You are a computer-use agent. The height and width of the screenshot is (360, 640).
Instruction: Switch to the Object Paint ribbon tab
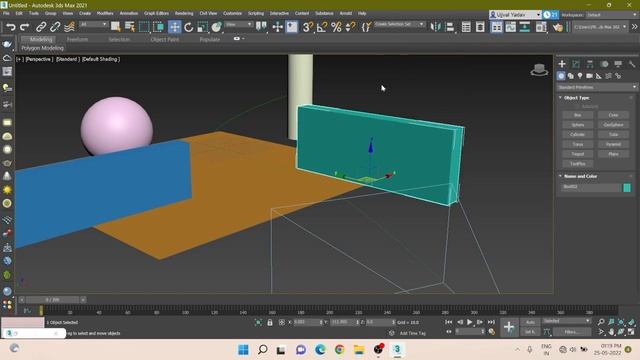click(164, 40)
